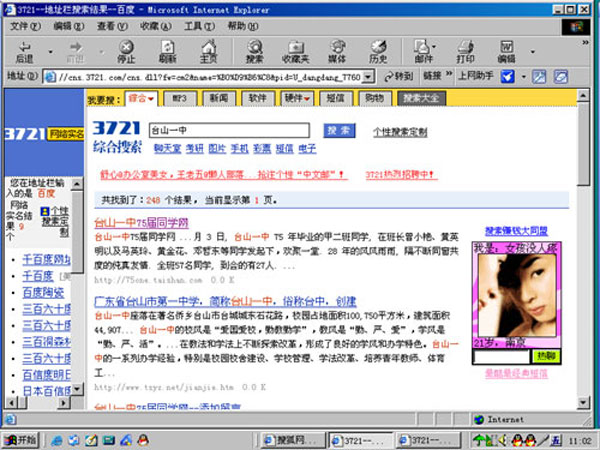This screenshot has width=600, height=450.
Task: Expand the address bar dropdown
Action: tap(368, 77)
